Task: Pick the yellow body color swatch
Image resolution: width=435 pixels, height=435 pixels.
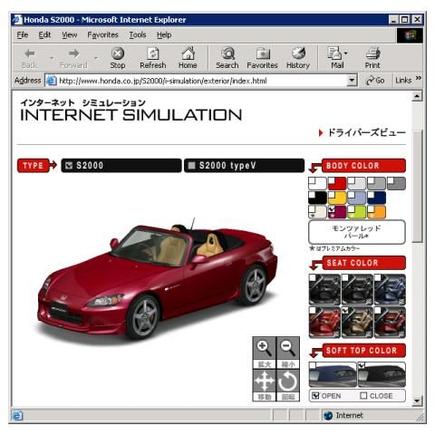Action: (x=337, y=198)
